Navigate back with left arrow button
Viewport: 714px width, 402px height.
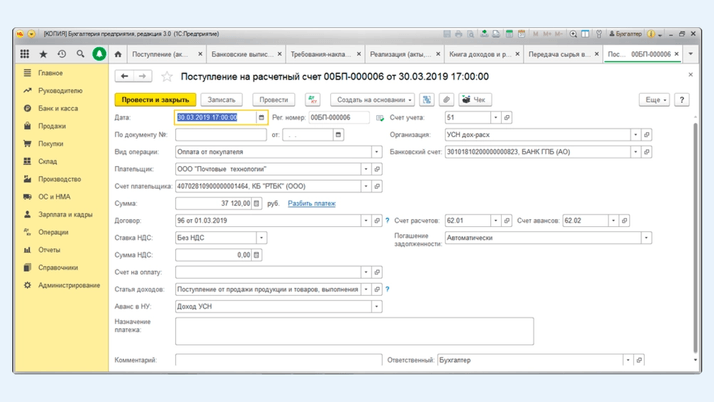[x=125, y=76]
